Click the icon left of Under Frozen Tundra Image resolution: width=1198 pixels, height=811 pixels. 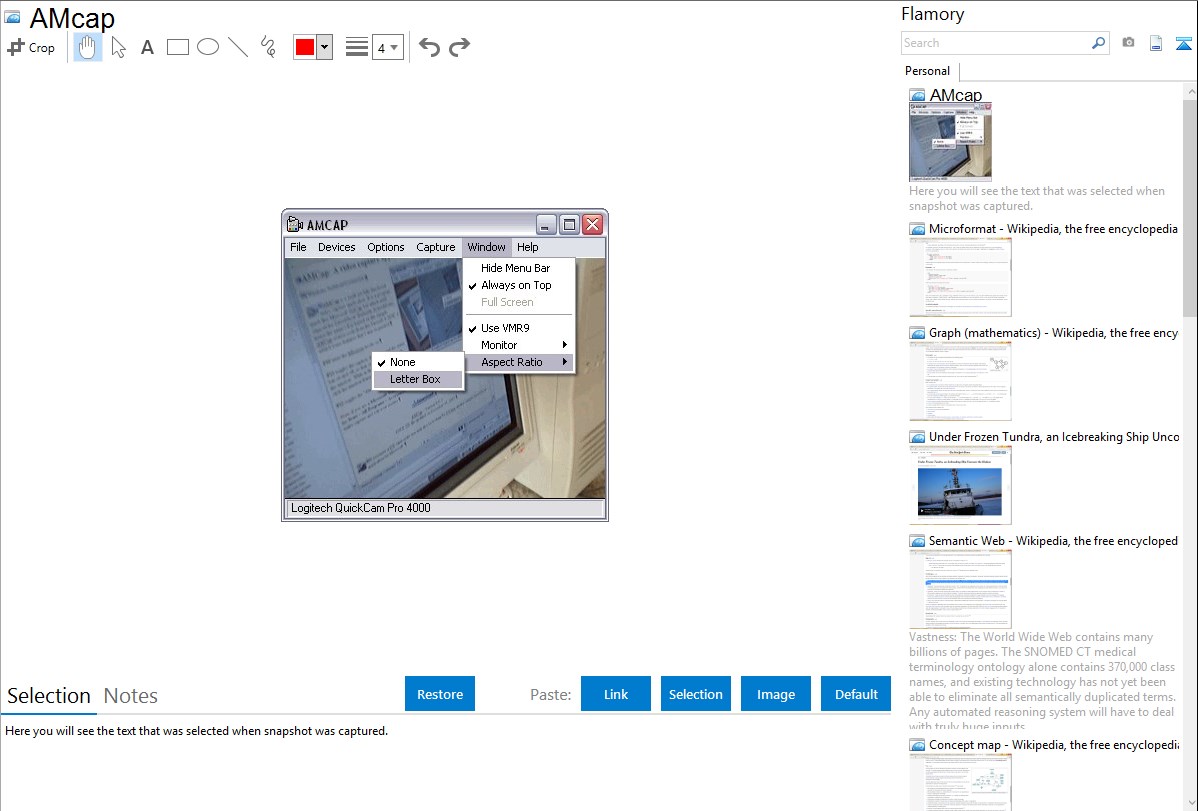click(x=917, y=436)
